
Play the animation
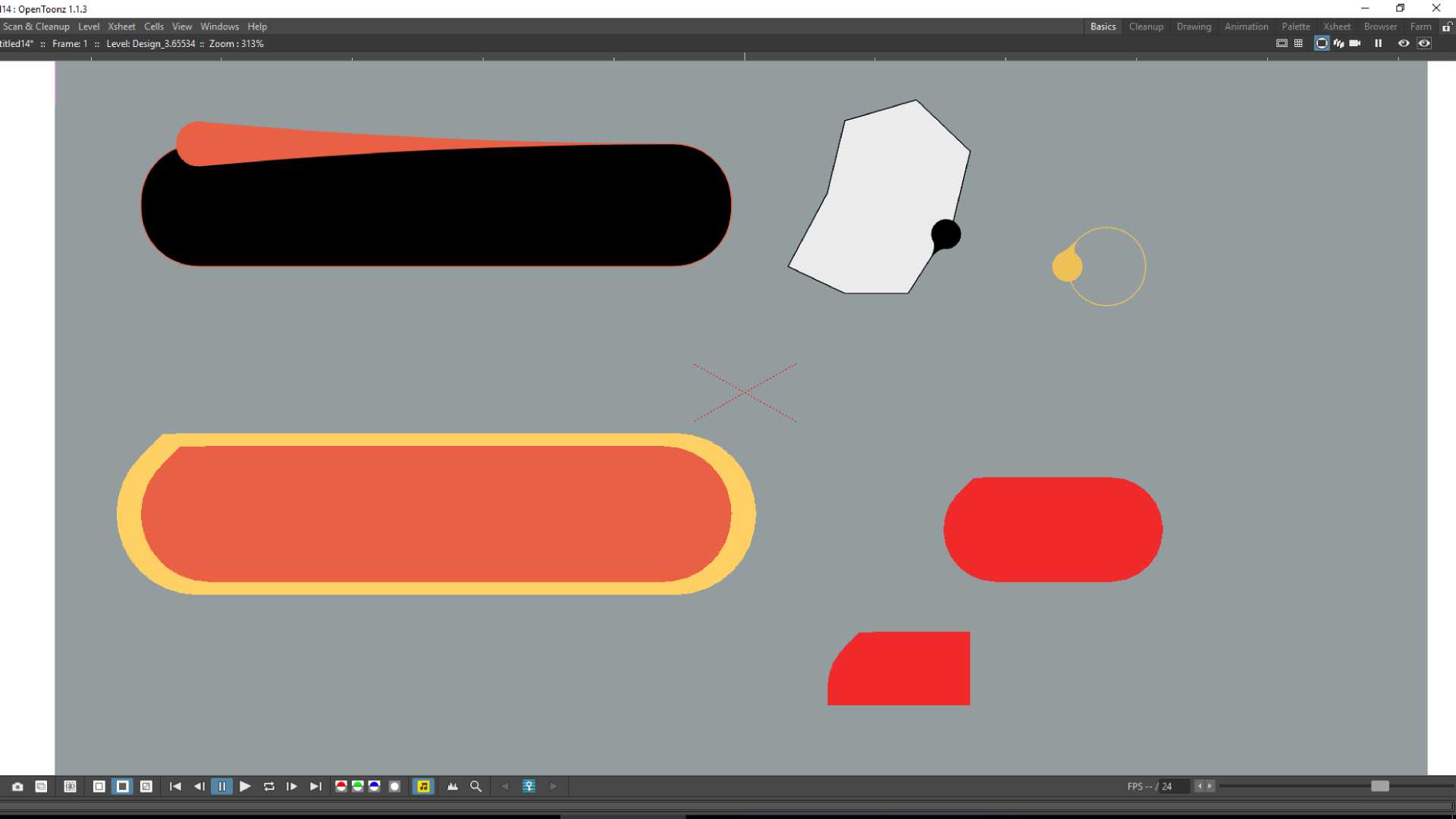coord(245,786)
